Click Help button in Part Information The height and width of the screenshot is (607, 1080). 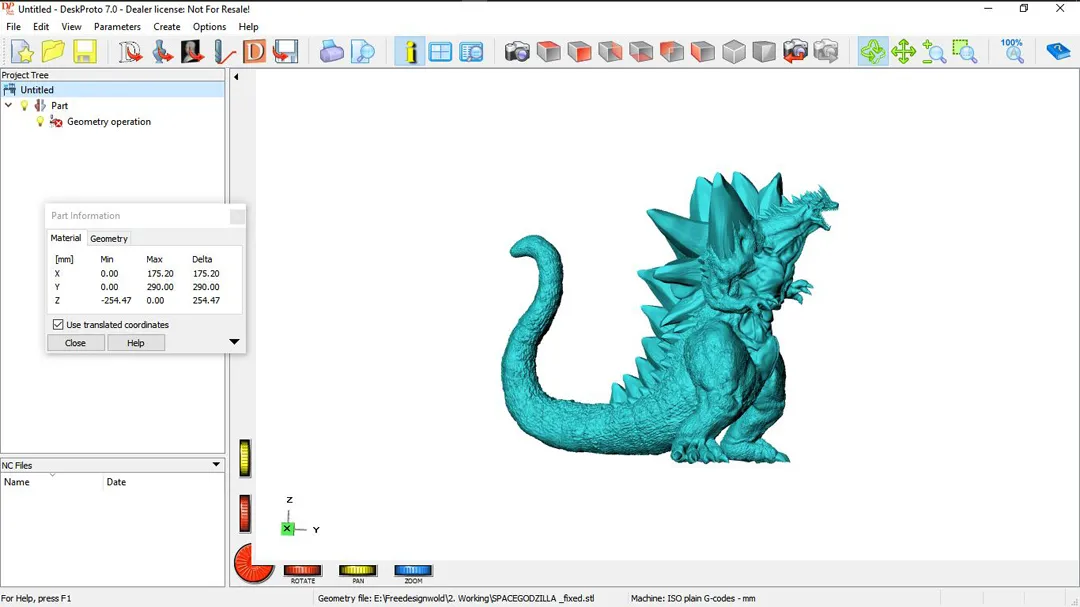(136, 342)
